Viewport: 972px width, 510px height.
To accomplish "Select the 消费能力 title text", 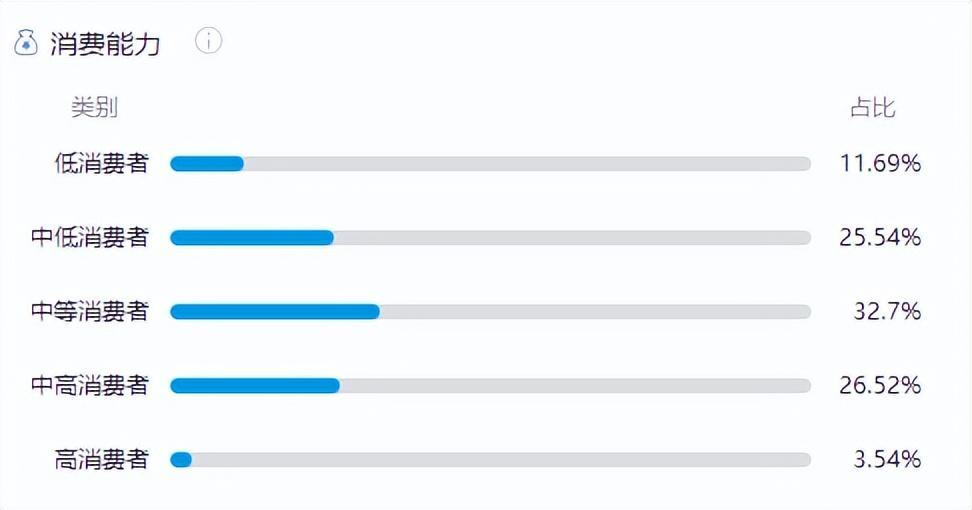I will point(105,44).
